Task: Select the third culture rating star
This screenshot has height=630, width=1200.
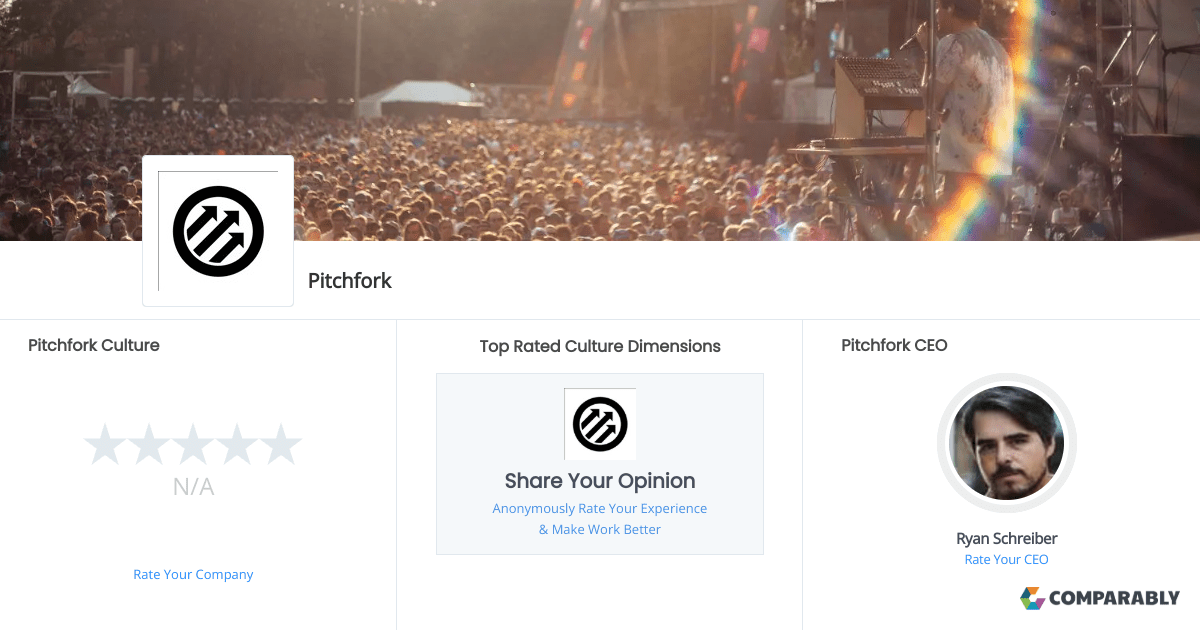Action: tap(193, 443)
